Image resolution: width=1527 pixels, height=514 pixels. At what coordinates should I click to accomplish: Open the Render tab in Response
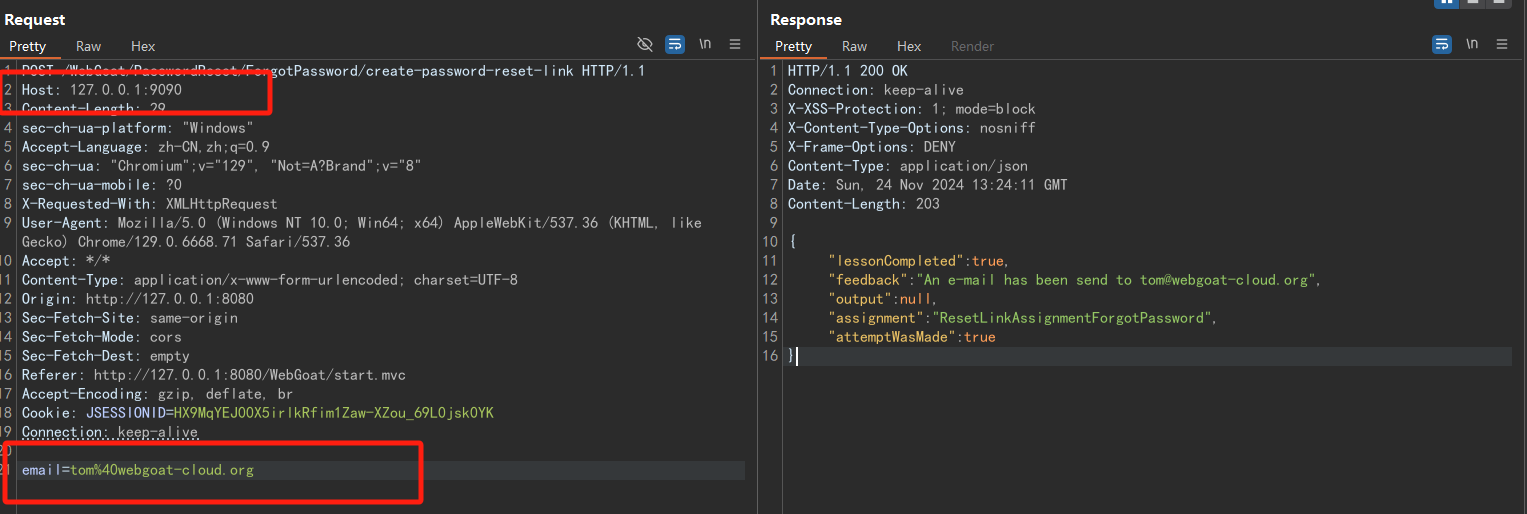coord(972,46)
